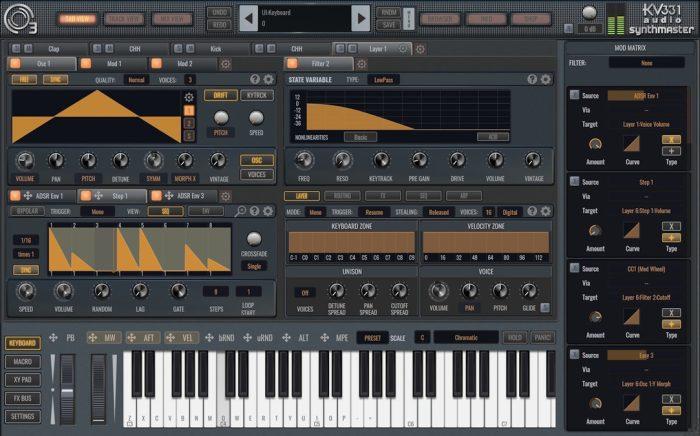Open Crossfade Single dropdown

click(254, 266)
